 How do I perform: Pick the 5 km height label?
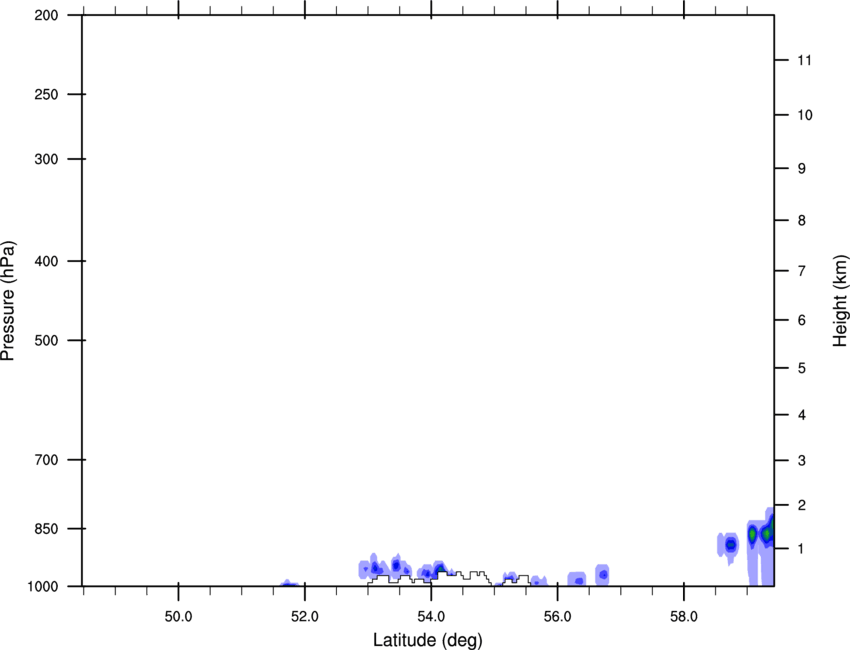tap(802, 369)
